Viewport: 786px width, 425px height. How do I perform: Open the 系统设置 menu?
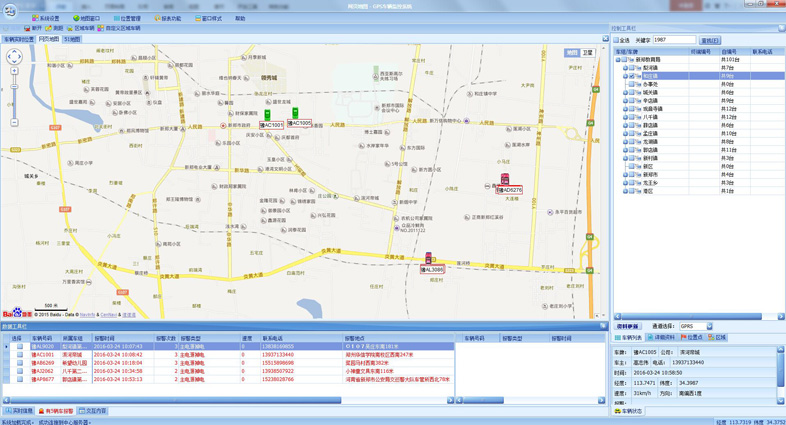pos(46,18)
